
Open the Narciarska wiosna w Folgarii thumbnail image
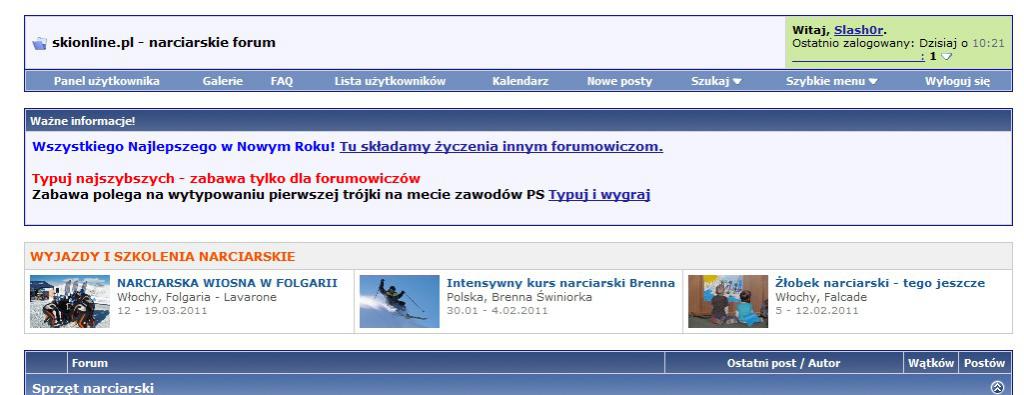tap(70, 301)
